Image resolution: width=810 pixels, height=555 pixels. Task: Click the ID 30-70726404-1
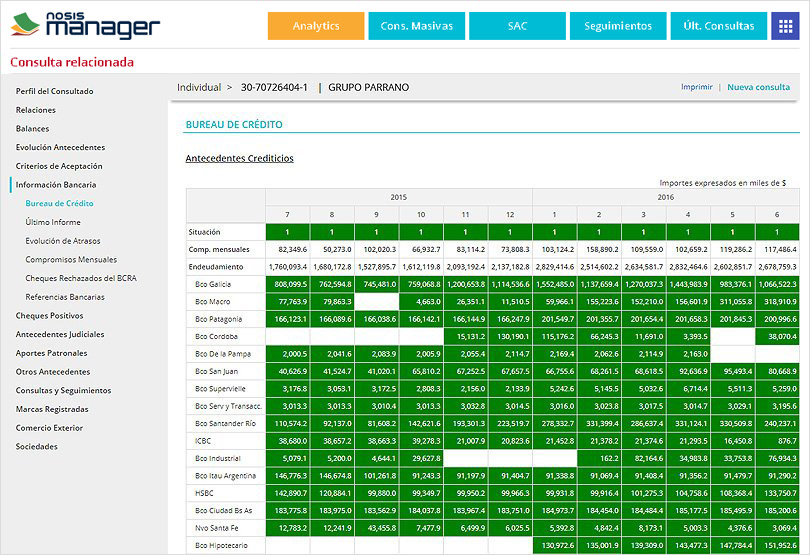coord(274,87)
